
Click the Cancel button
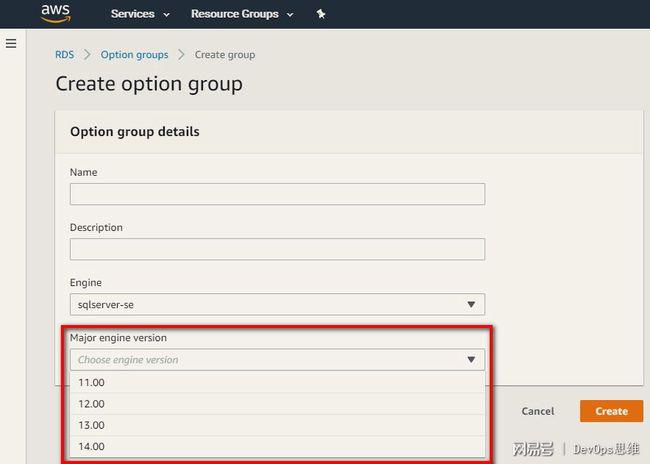pos(538,411)
